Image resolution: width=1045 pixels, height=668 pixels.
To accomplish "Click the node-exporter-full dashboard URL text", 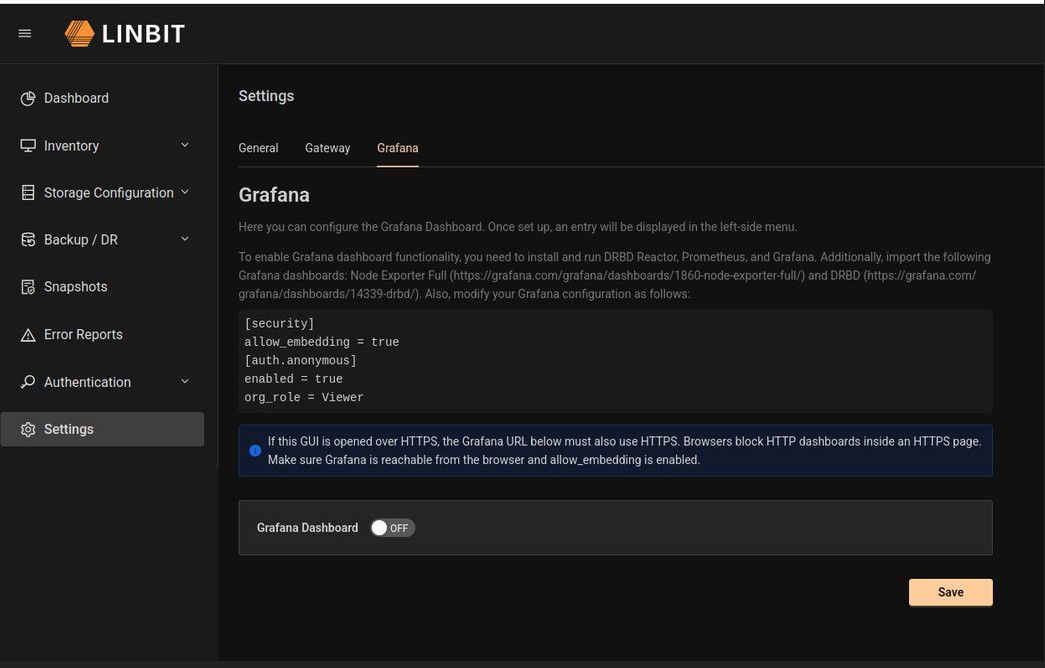I will [628, 275].
